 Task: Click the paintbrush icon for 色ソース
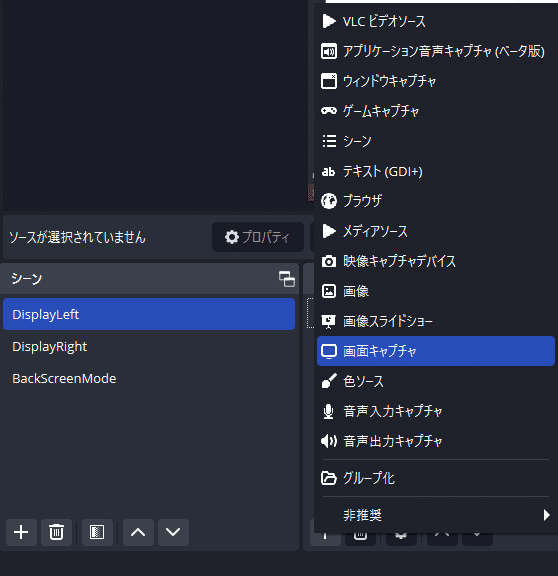point(329,381)
